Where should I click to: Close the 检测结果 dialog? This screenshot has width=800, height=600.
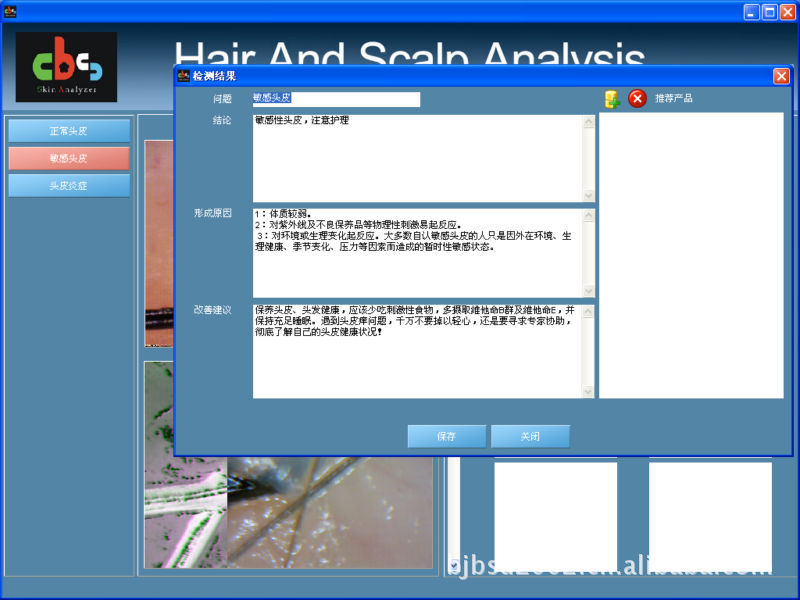coord(781,76)
